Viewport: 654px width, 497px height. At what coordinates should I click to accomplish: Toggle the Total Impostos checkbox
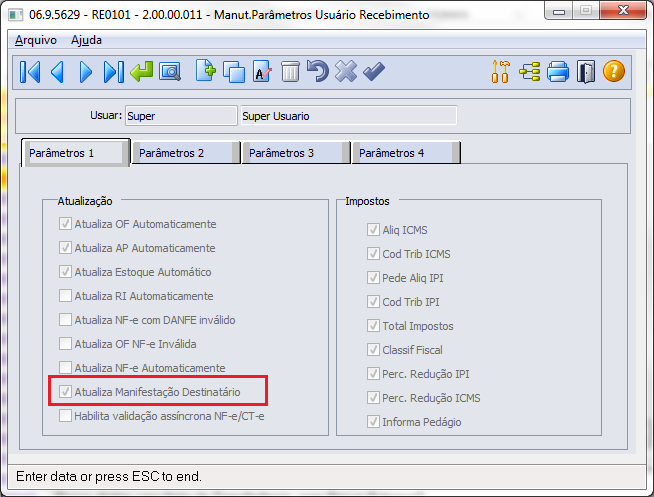coord(373,326)
